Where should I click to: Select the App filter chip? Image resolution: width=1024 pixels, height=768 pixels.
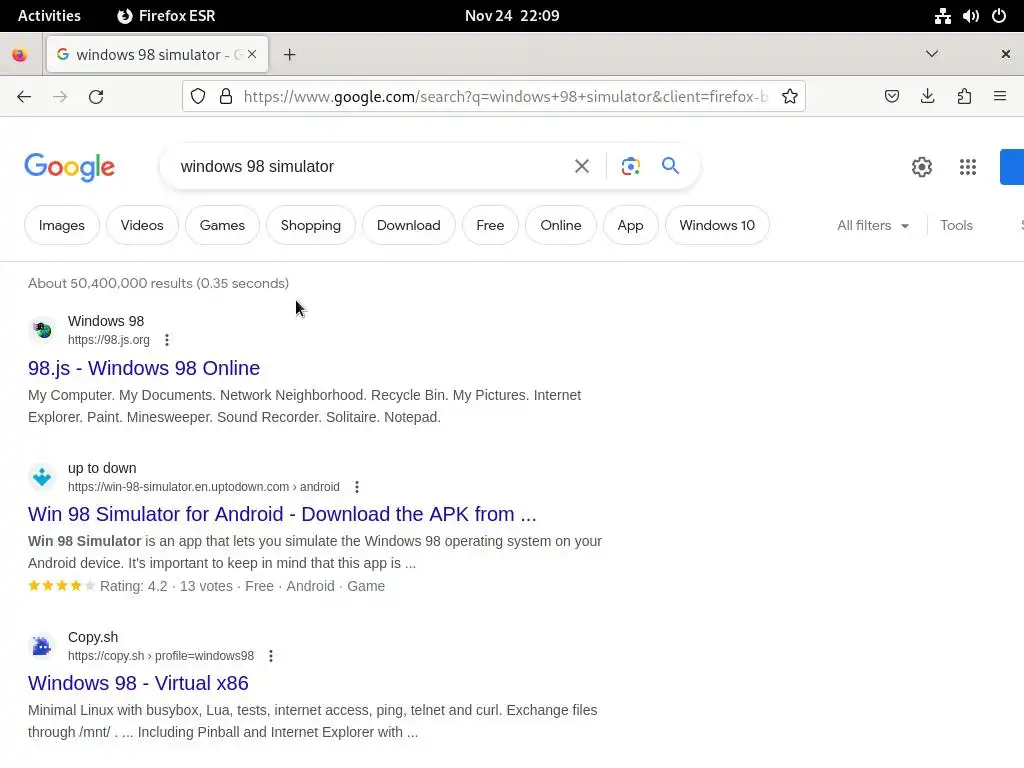[x=631, y=225]
